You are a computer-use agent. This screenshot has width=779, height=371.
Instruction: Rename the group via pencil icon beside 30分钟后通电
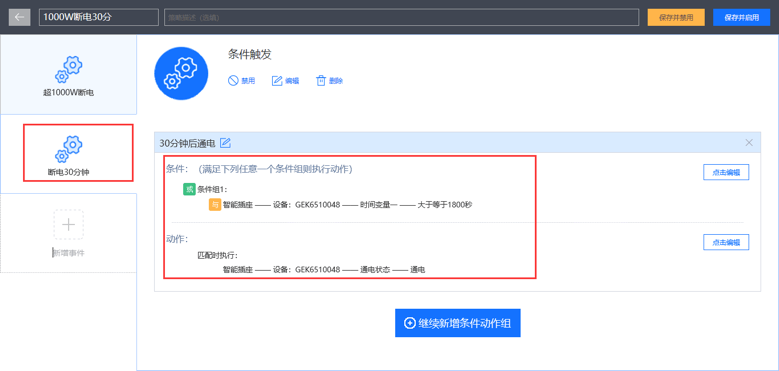(x=226, y=143)
